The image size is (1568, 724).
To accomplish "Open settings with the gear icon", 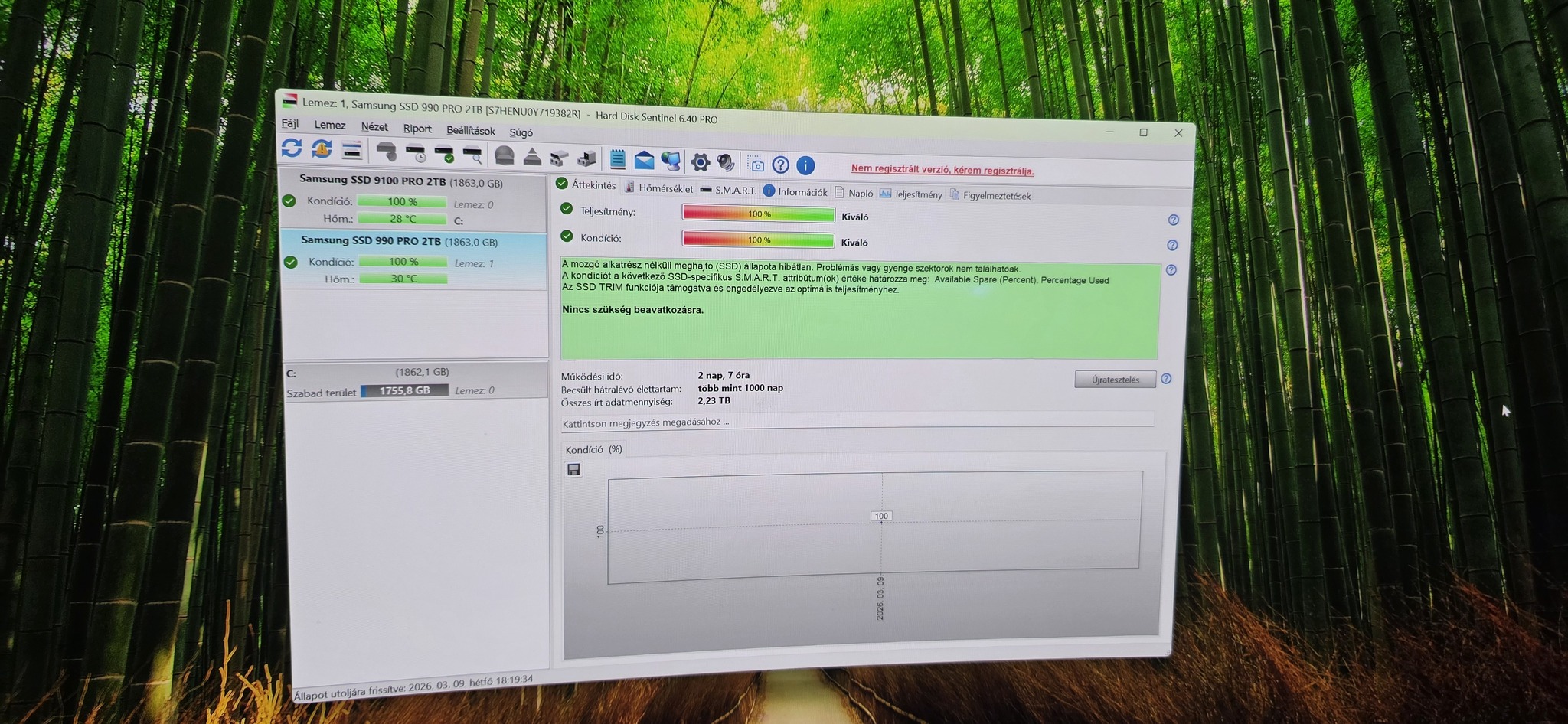I will (x=700, y=162).
